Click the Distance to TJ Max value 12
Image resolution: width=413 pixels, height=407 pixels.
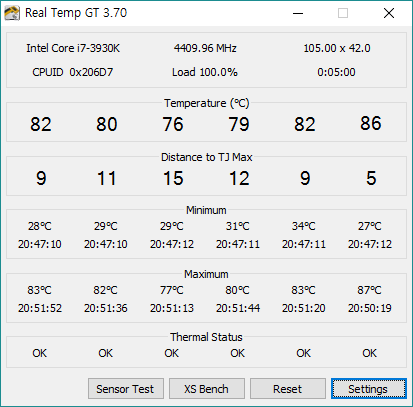pos(239,178)
